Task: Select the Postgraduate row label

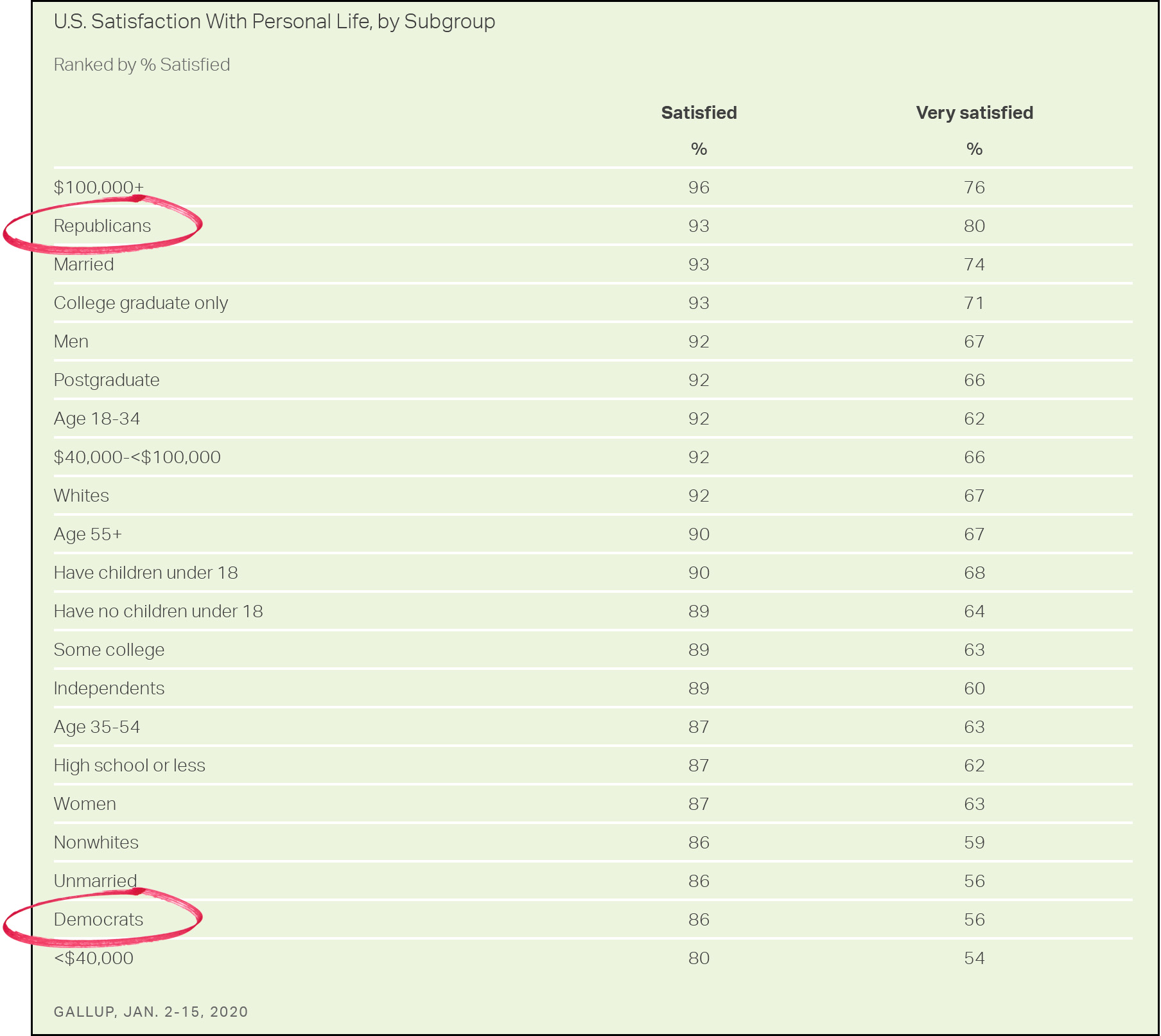Action: pyautogui.click(x=107, y=380)
